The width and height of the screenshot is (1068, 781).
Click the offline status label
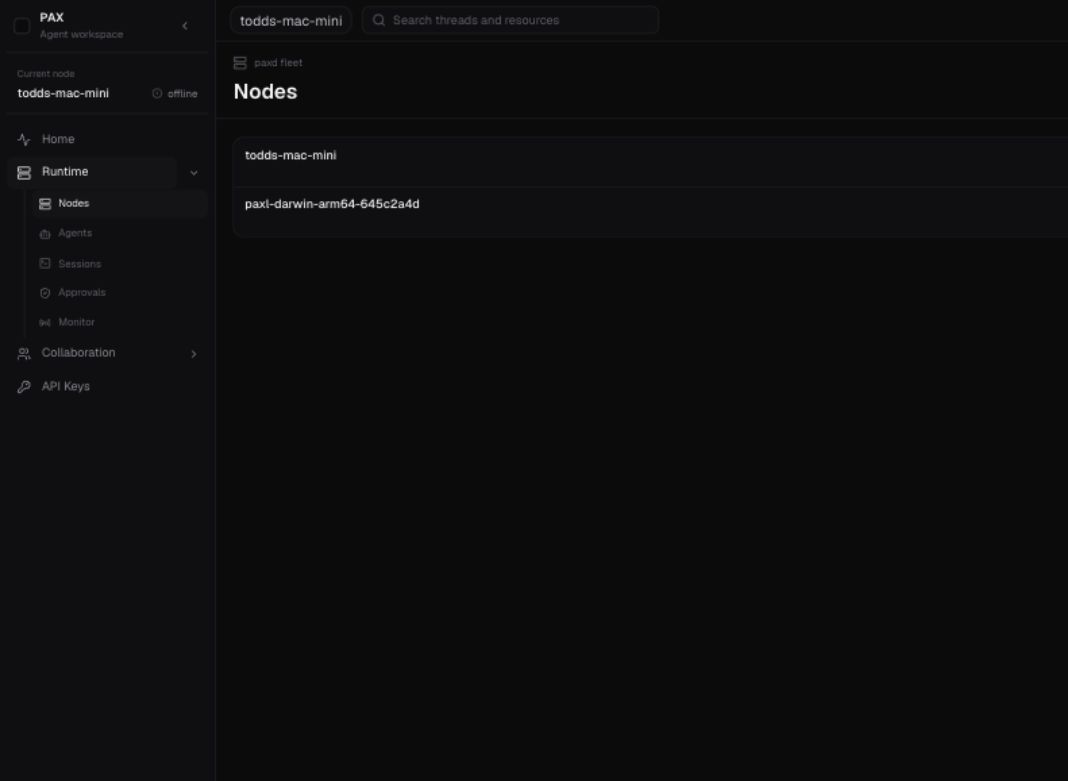coord(183,94)
